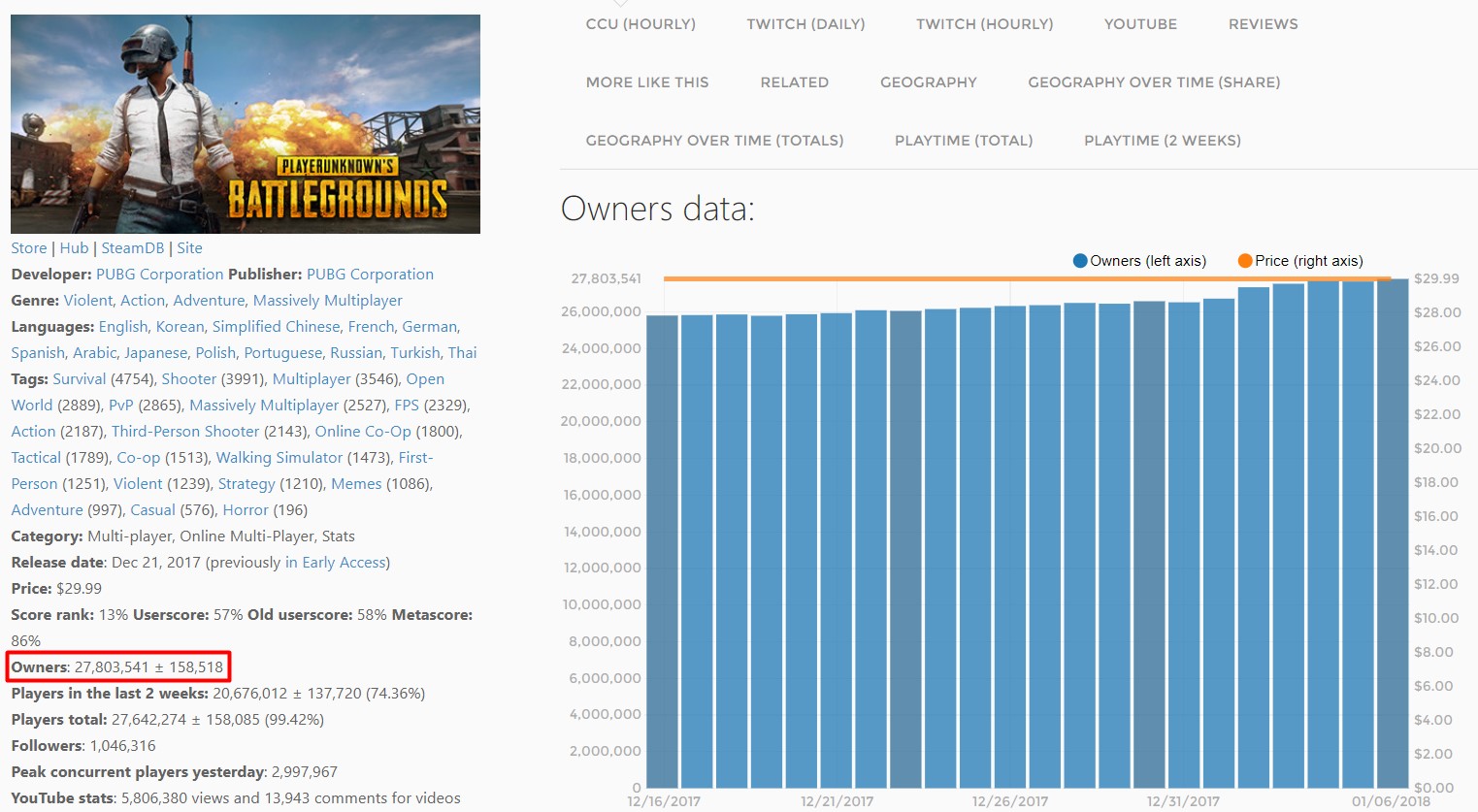Open the More Like This tab
Image resolution: width=1478 pixels, height=812 pixels.
(x=647, y=82)
